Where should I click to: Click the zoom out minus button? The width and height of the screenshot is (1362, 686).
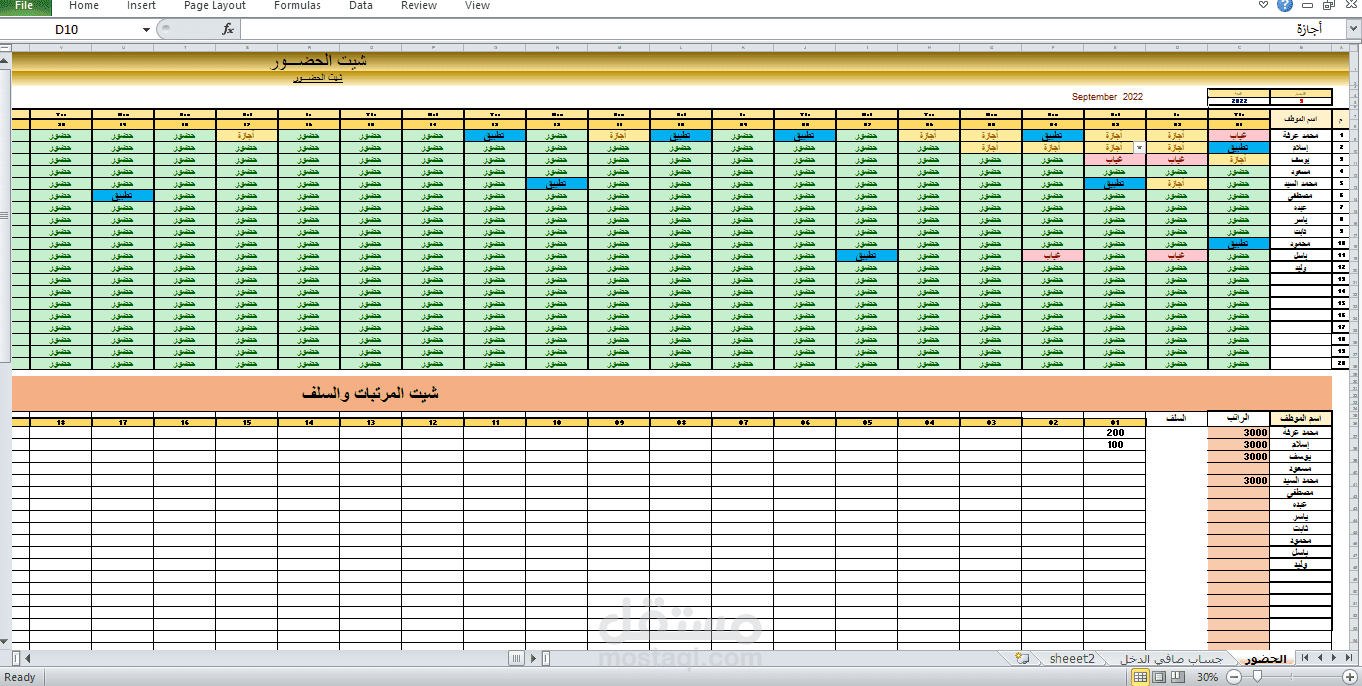coord(1233,677)
